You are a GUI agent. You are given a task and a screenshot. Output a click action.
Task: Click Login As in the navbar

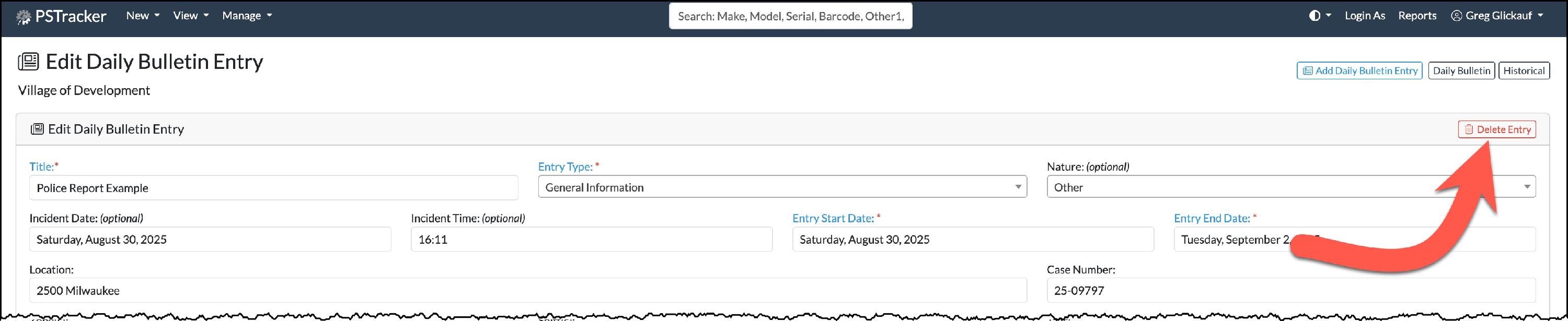[1365, 16]
